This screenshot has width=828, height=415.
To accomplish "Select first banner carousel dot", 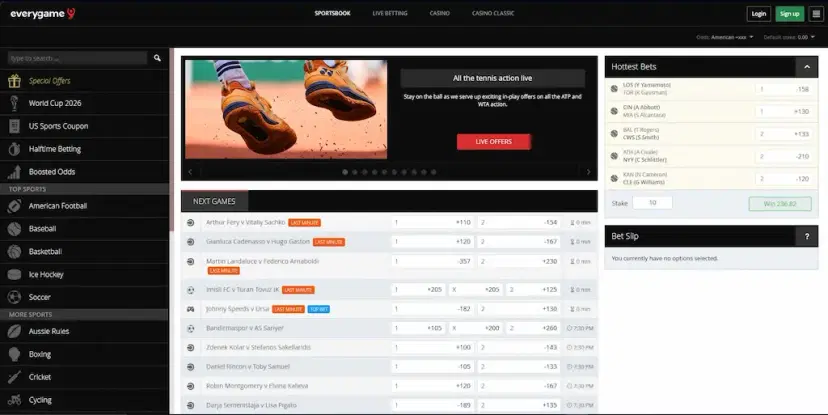I will pyautogui.click(x=345, y=172).
